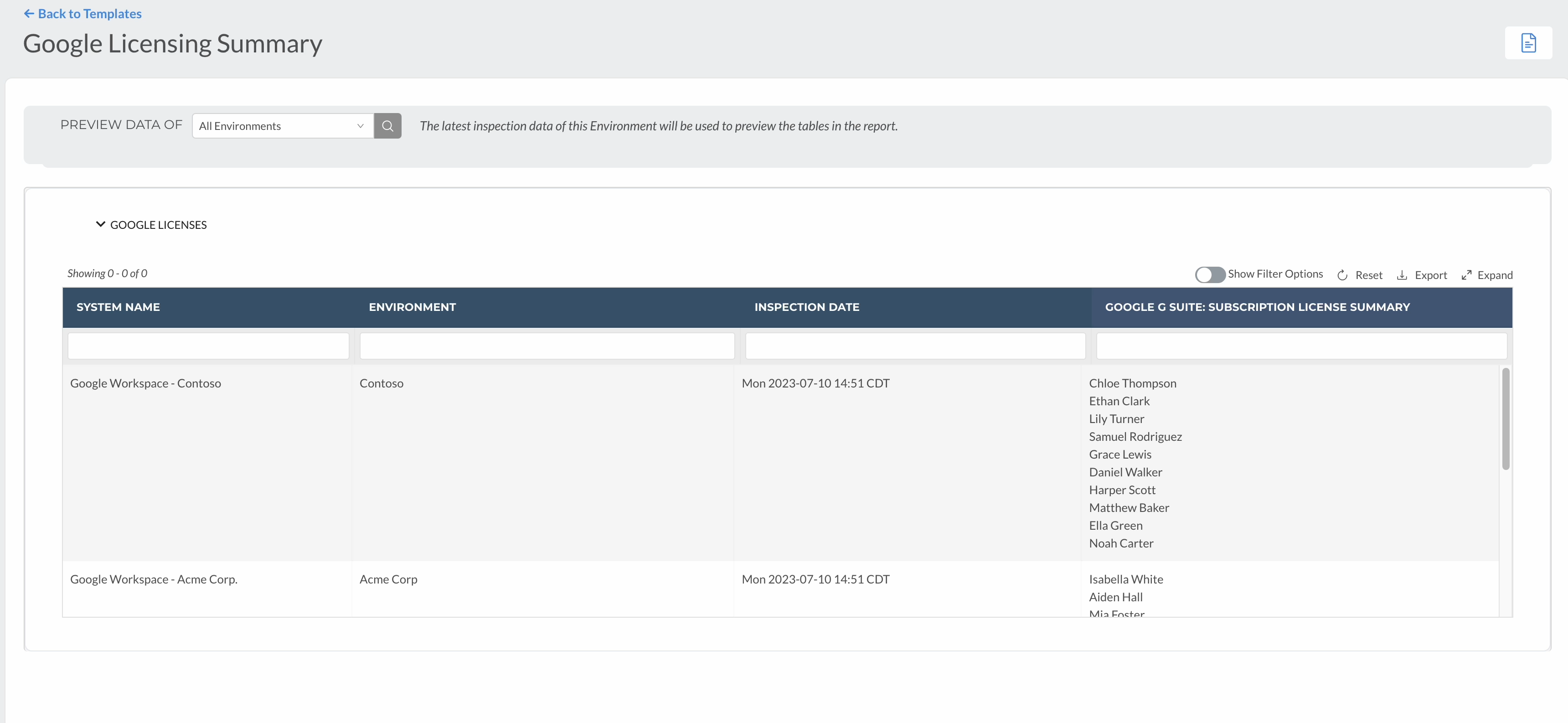Click the Export text button

pos(1430,275)
